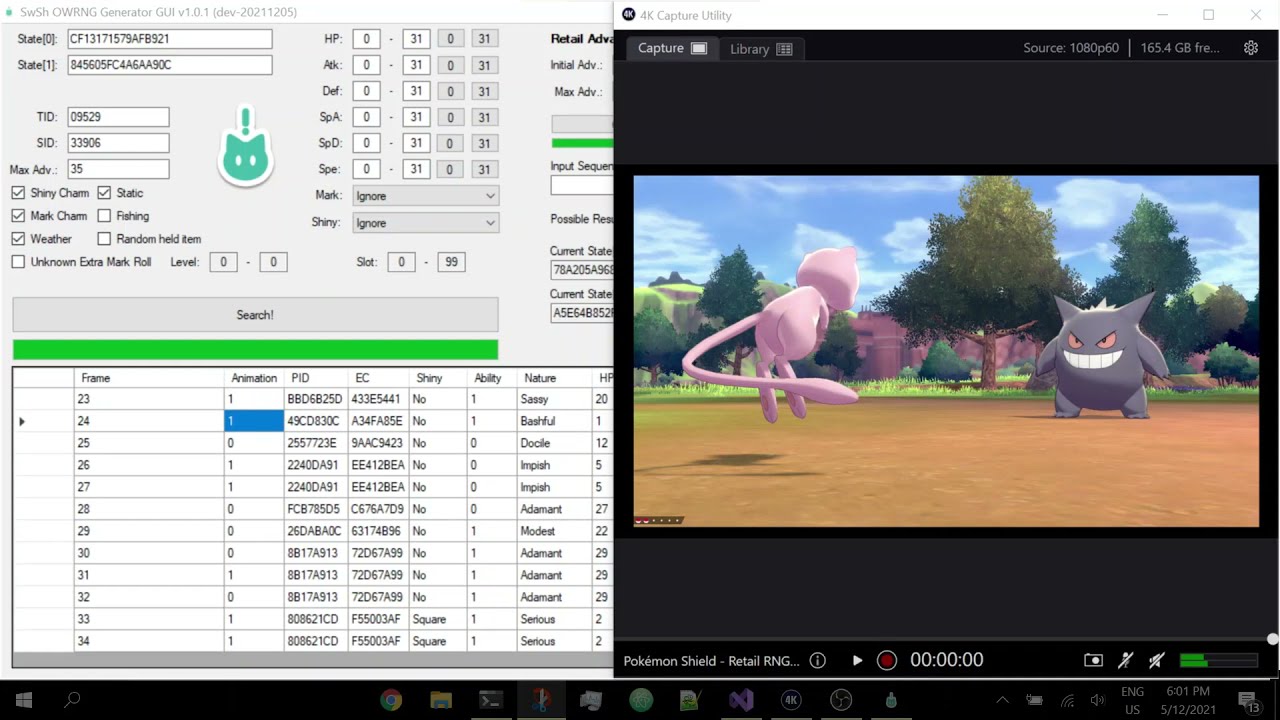Start playback with the play icon
The image size is (1280, 720).
[x=857, y=660]
